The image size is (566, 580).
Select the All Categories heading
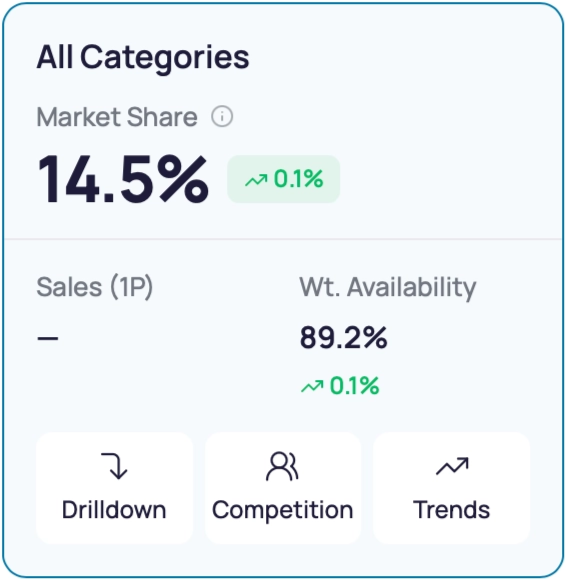tap(143, 57)
